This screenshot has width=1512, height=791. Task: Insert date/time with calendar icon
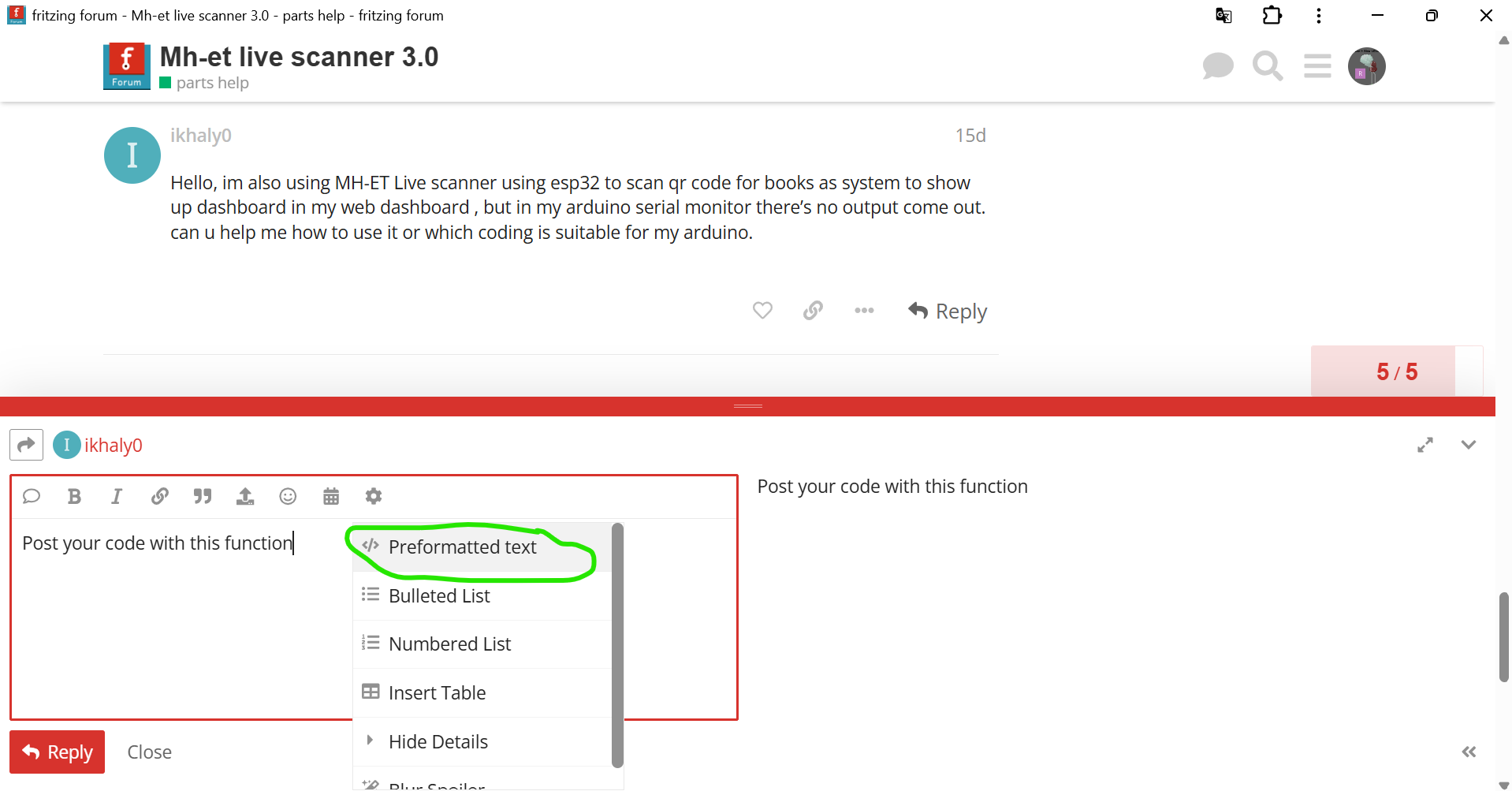331,496
